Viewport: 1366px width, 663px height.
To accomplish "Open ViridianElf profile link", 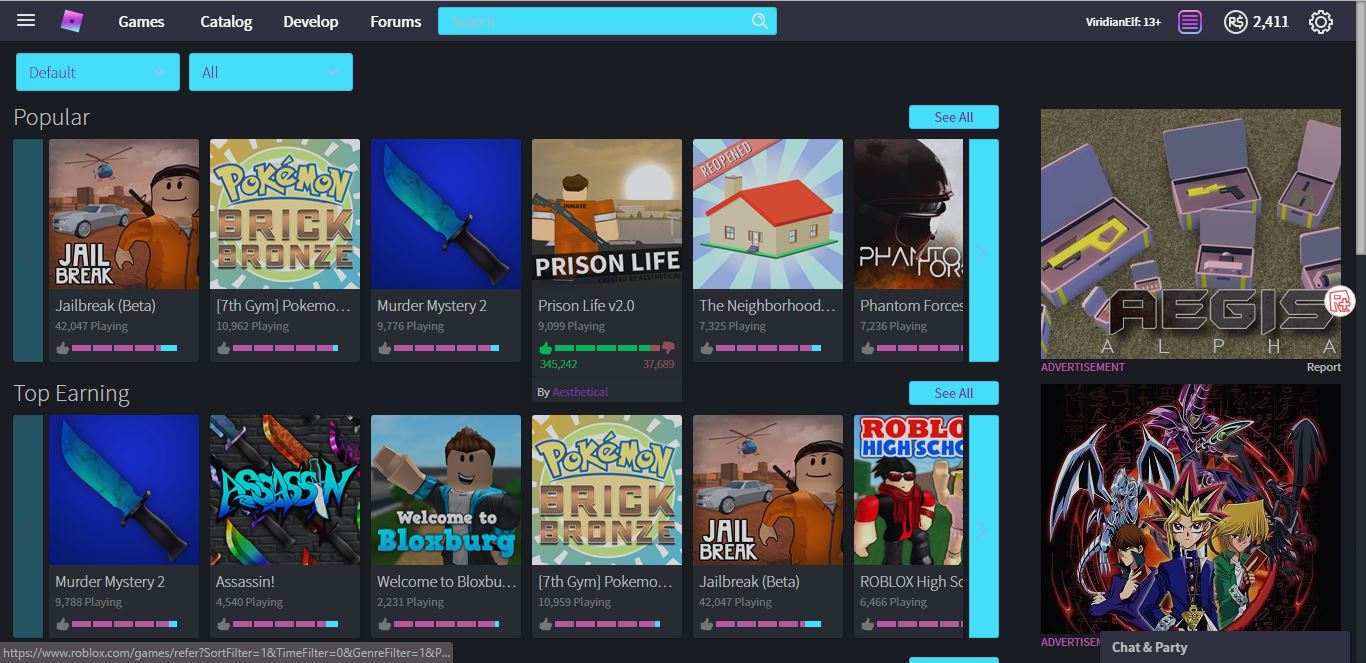I will pyautogui.click(x=1123, y=21).
